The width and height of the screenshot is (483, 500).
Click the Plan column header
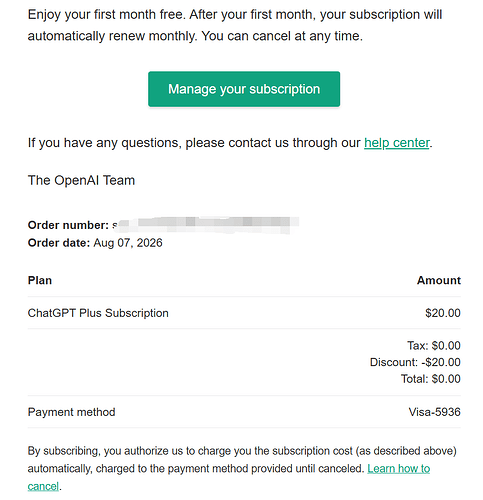point(40,280)
